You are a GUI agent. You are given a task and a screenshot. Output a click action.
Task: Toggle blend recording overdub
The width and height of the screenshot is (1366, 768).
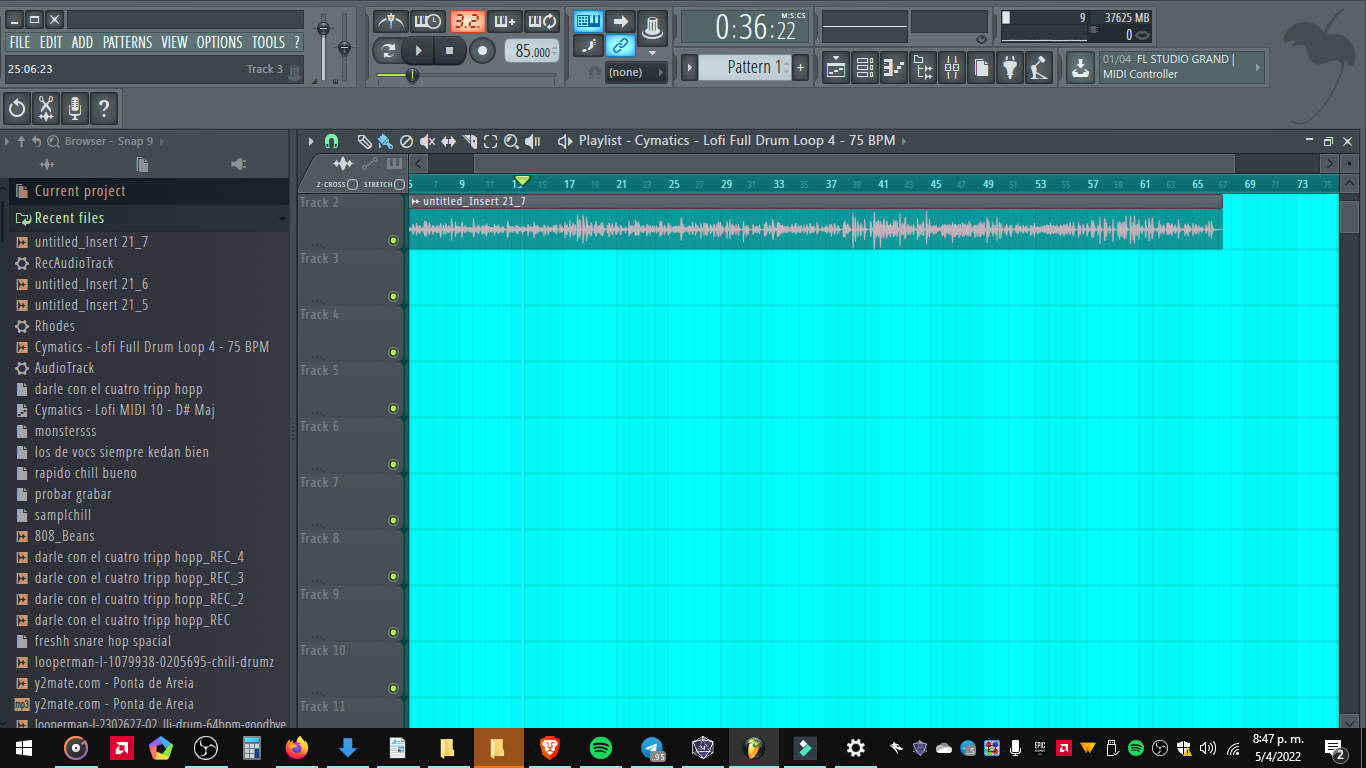pos(504,20)
